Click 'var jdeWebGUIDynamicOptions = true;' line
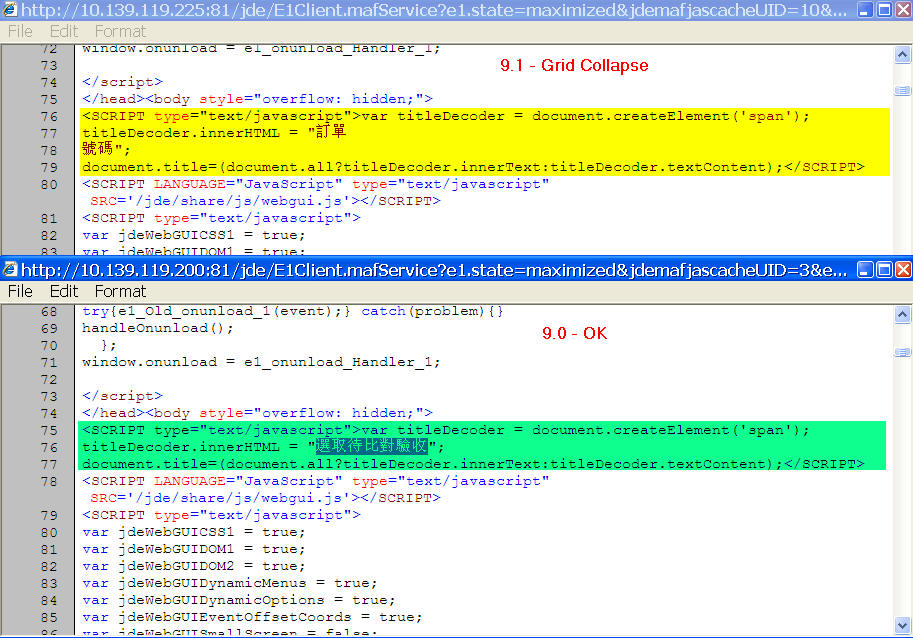The width and height of the screenshot is (913, 638). point(238,600)
